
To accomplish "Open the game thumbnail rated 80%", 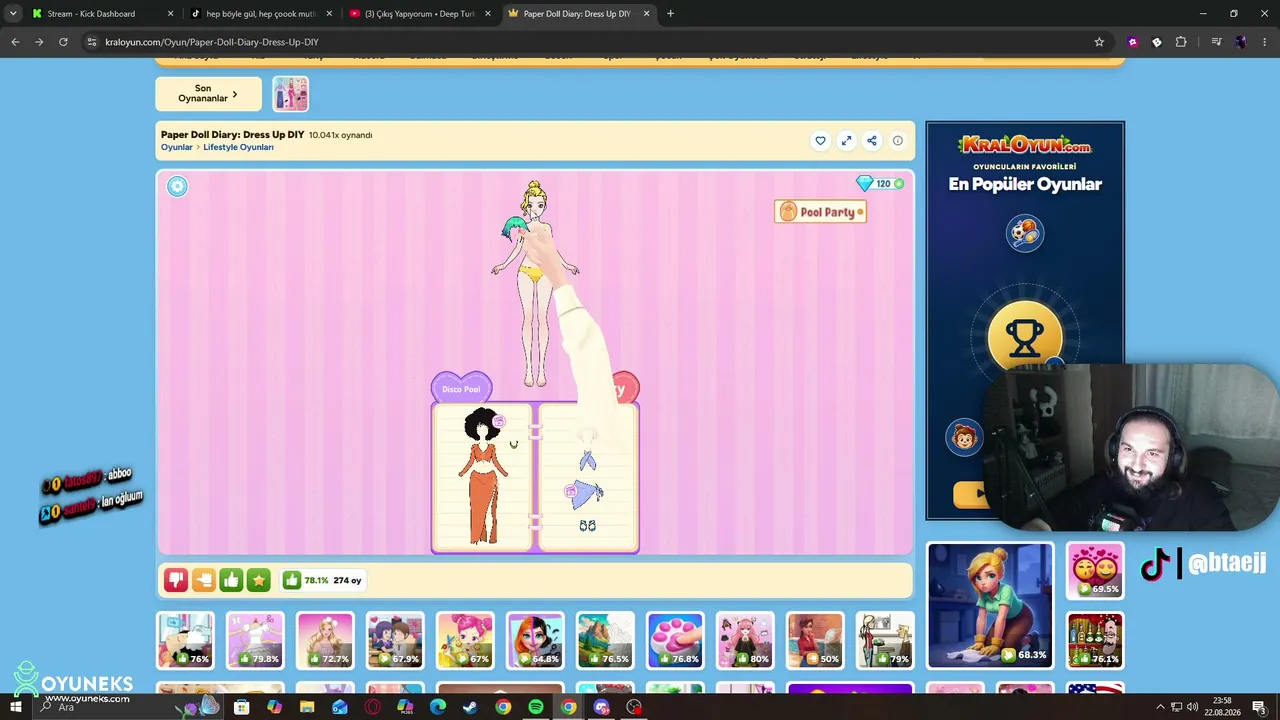I will [x=745, y=640].
